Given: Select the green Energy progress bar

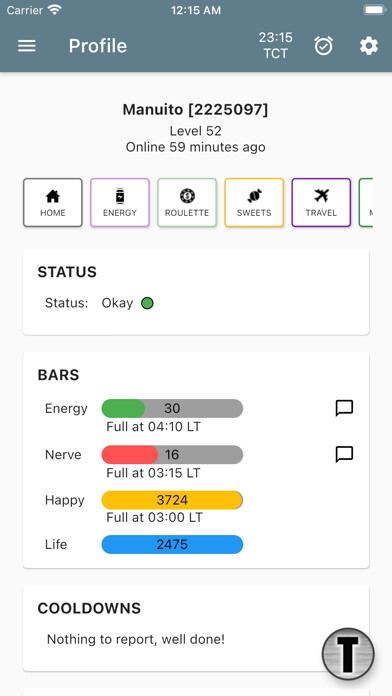Looking at the screenshot, I should coord(172,408).
